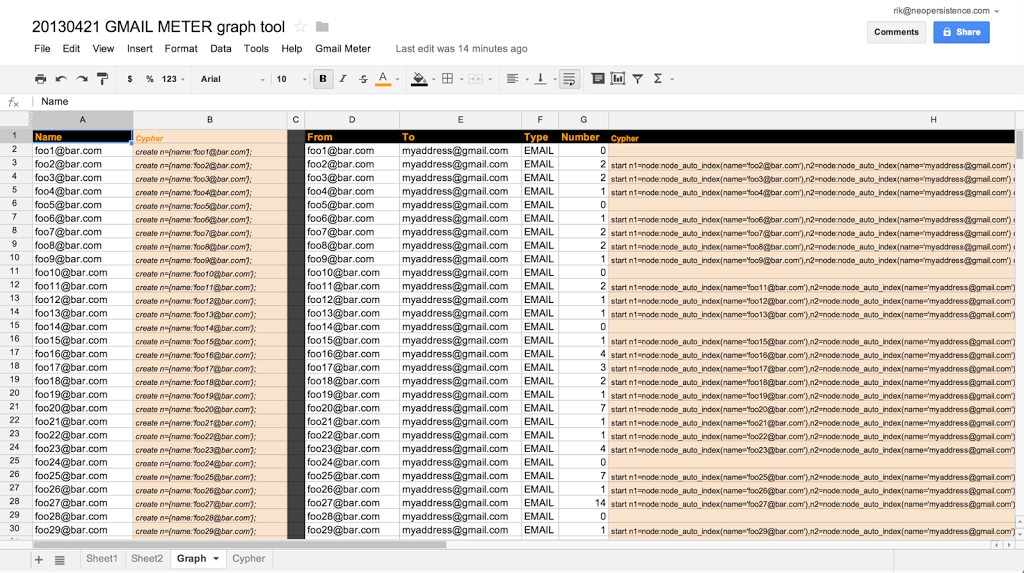Format as percent icon

click(x=150, y=79)
